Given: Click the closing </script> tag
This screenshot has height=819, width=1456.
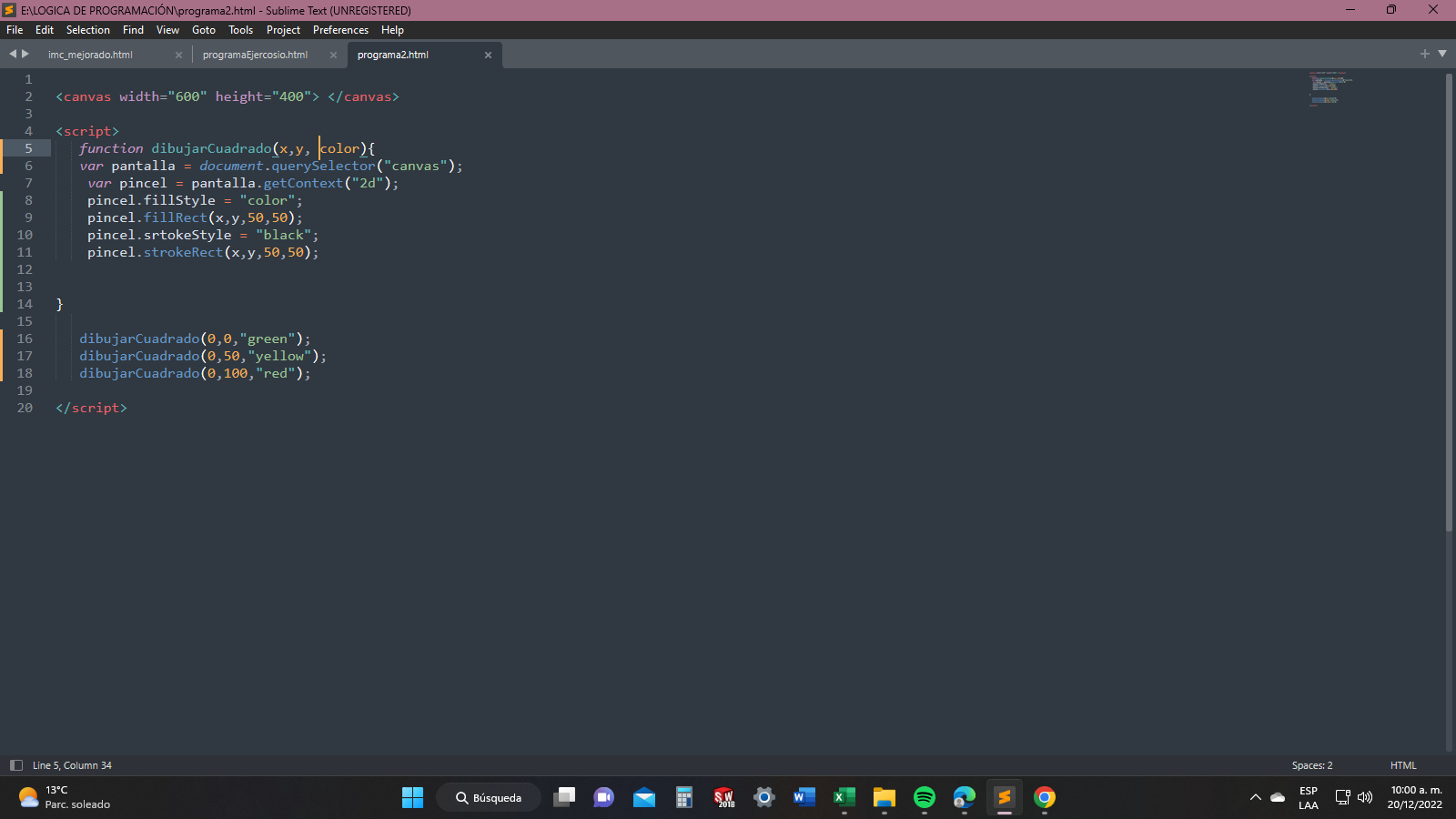Looking at the screenshot, I should pos(91,408).
